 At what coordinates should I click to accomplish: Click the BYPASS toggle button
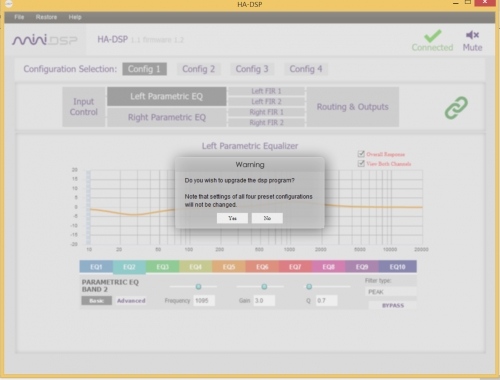tap(393, 305)
